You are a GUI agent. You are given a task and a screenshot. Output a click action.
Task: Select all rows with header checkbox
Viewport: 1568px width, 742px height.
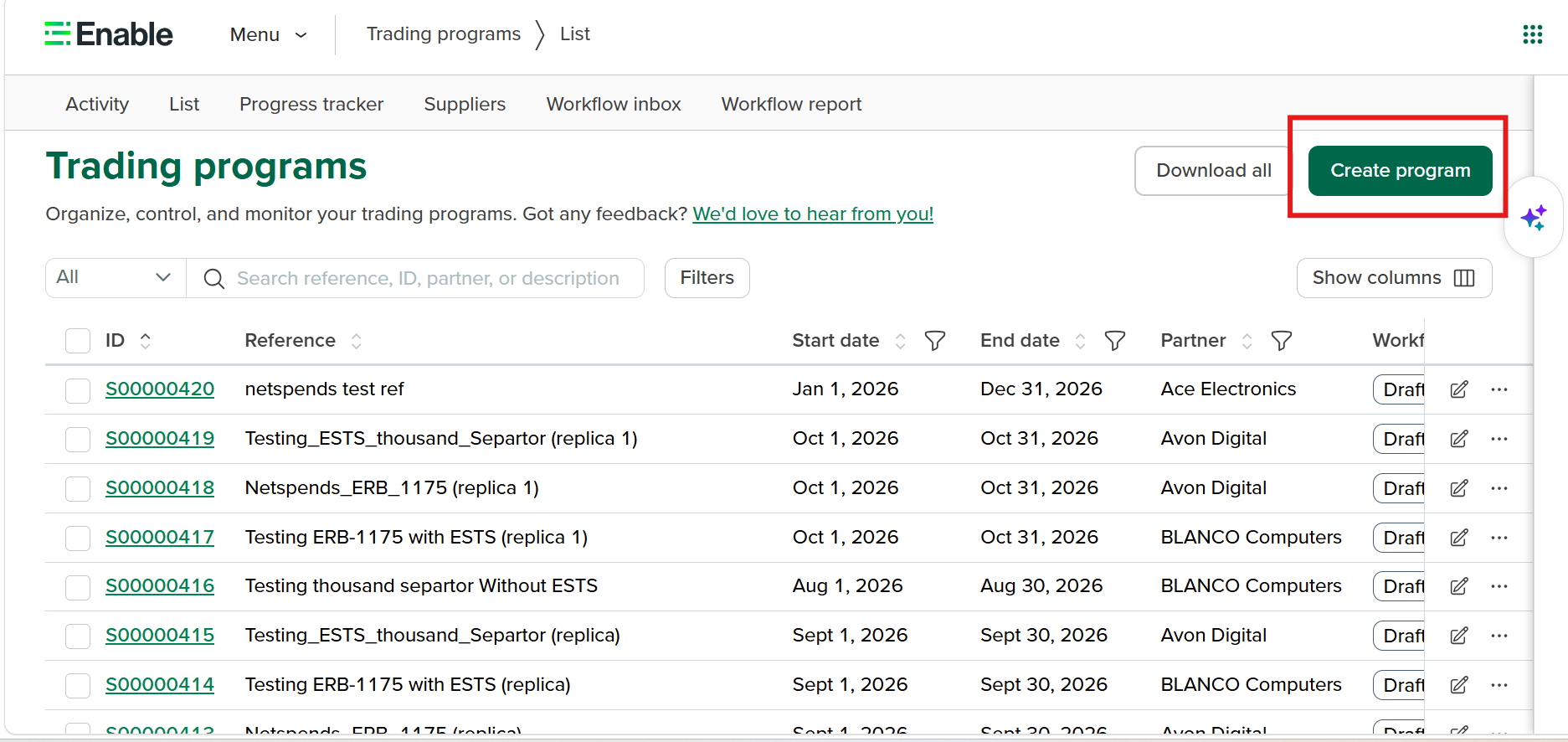78,341
